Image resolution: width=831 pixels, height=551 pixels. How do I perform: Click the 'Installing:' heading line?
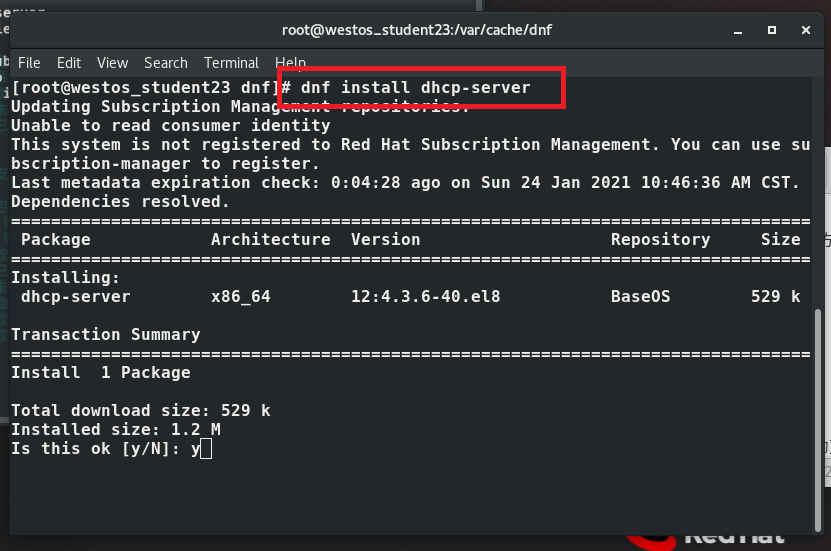[x=66, y=278]
